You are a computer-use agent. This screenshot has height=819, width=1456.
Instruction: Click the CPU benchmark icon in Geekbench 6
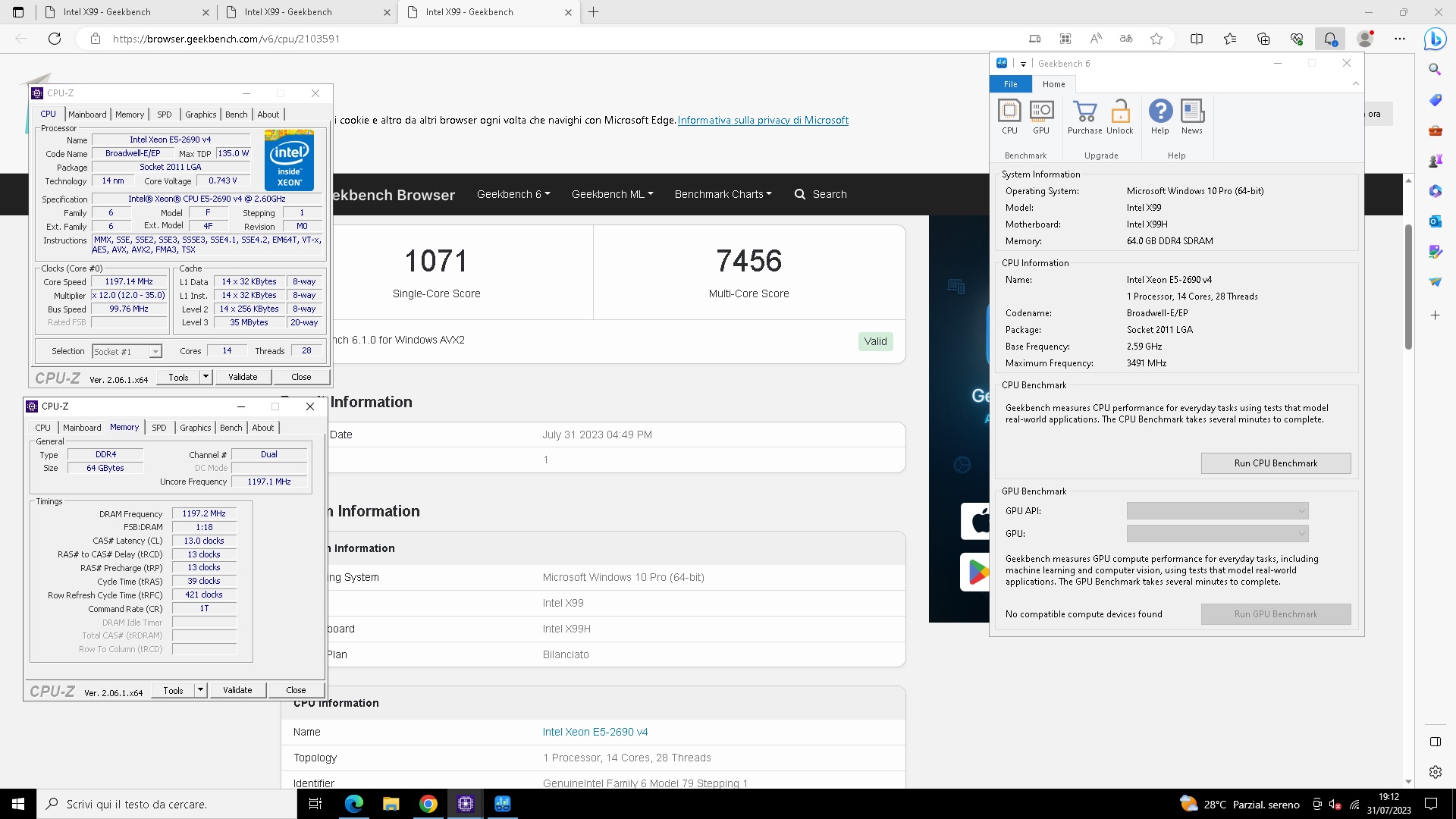point(1009,118)
